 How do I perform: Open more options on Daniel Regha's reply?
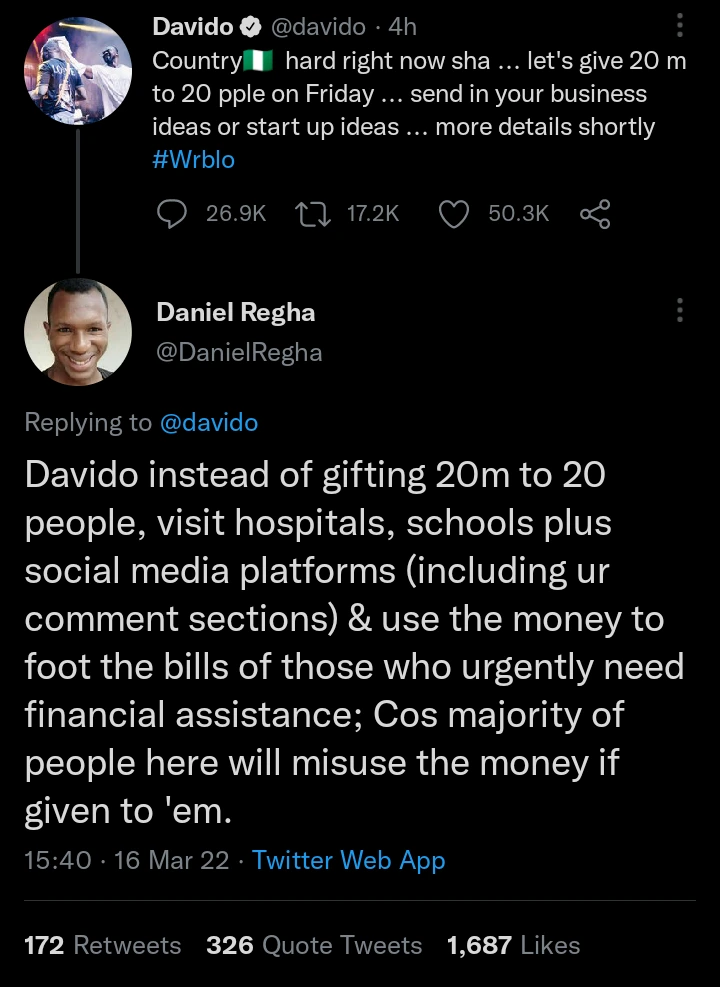coord(680,310)
